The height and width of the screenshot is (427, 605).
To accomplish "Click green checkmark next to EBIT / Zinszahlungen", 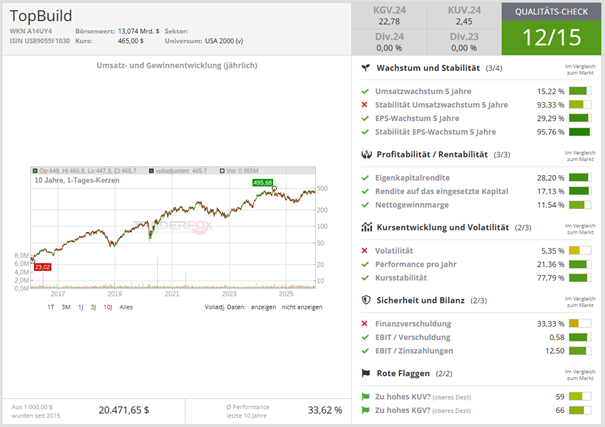I will pos(365,351).
